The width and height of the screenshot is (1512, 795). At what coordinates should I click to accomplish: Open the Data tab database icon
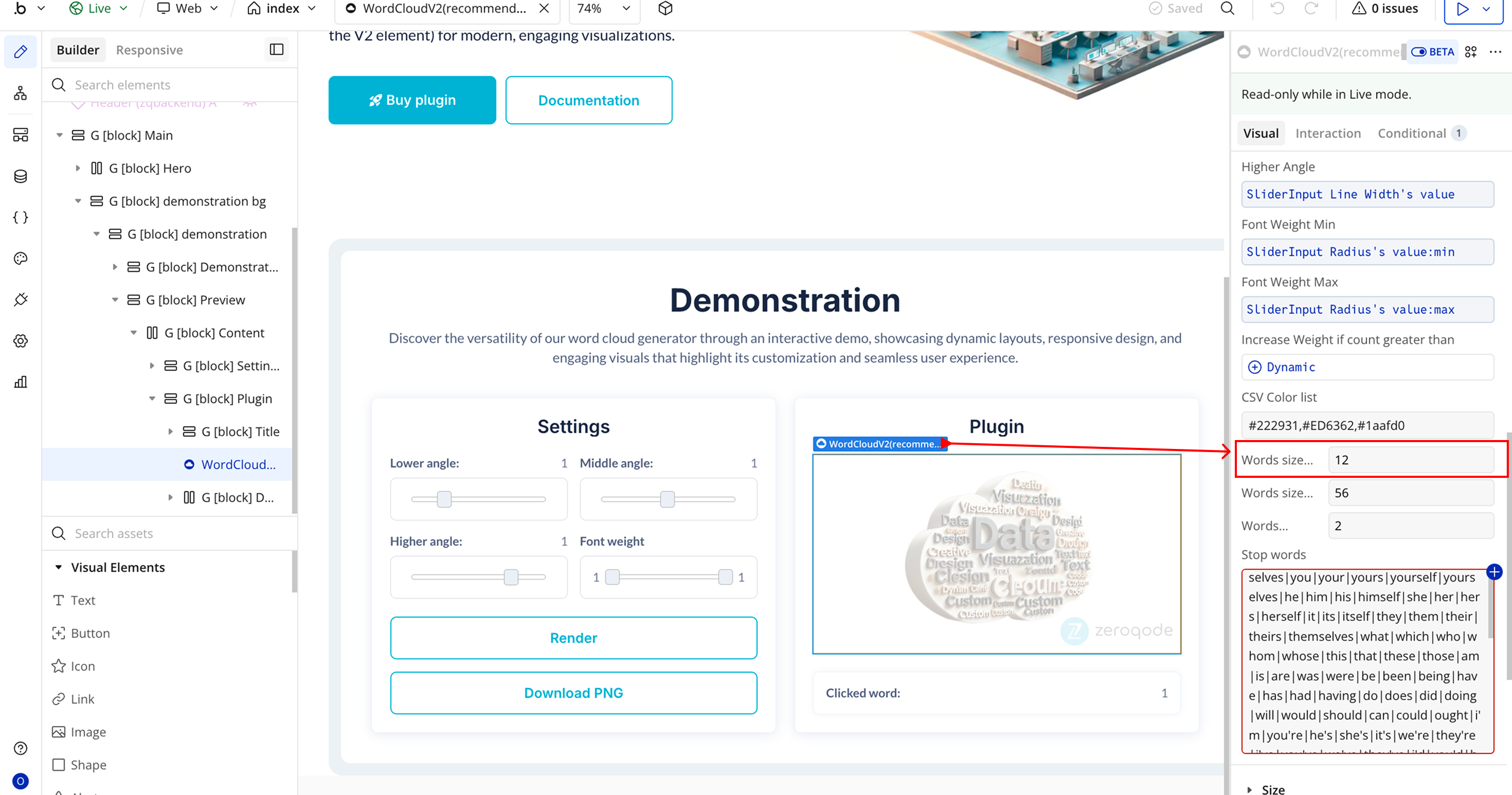point(20,176)
